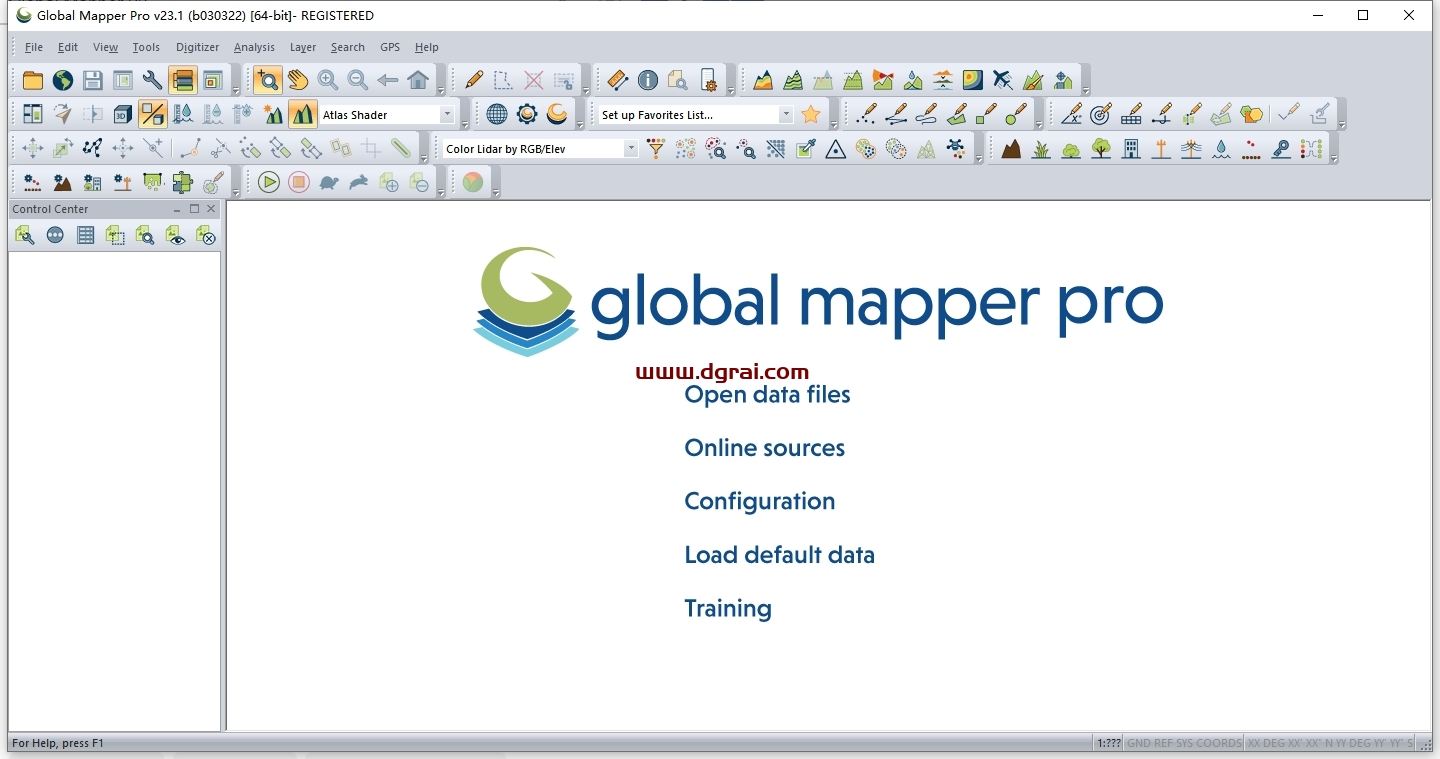The height and width of the screenshot is (759, 1440).
Task: Expand overflow arrow after the star icon
Action: click(834, 123)
